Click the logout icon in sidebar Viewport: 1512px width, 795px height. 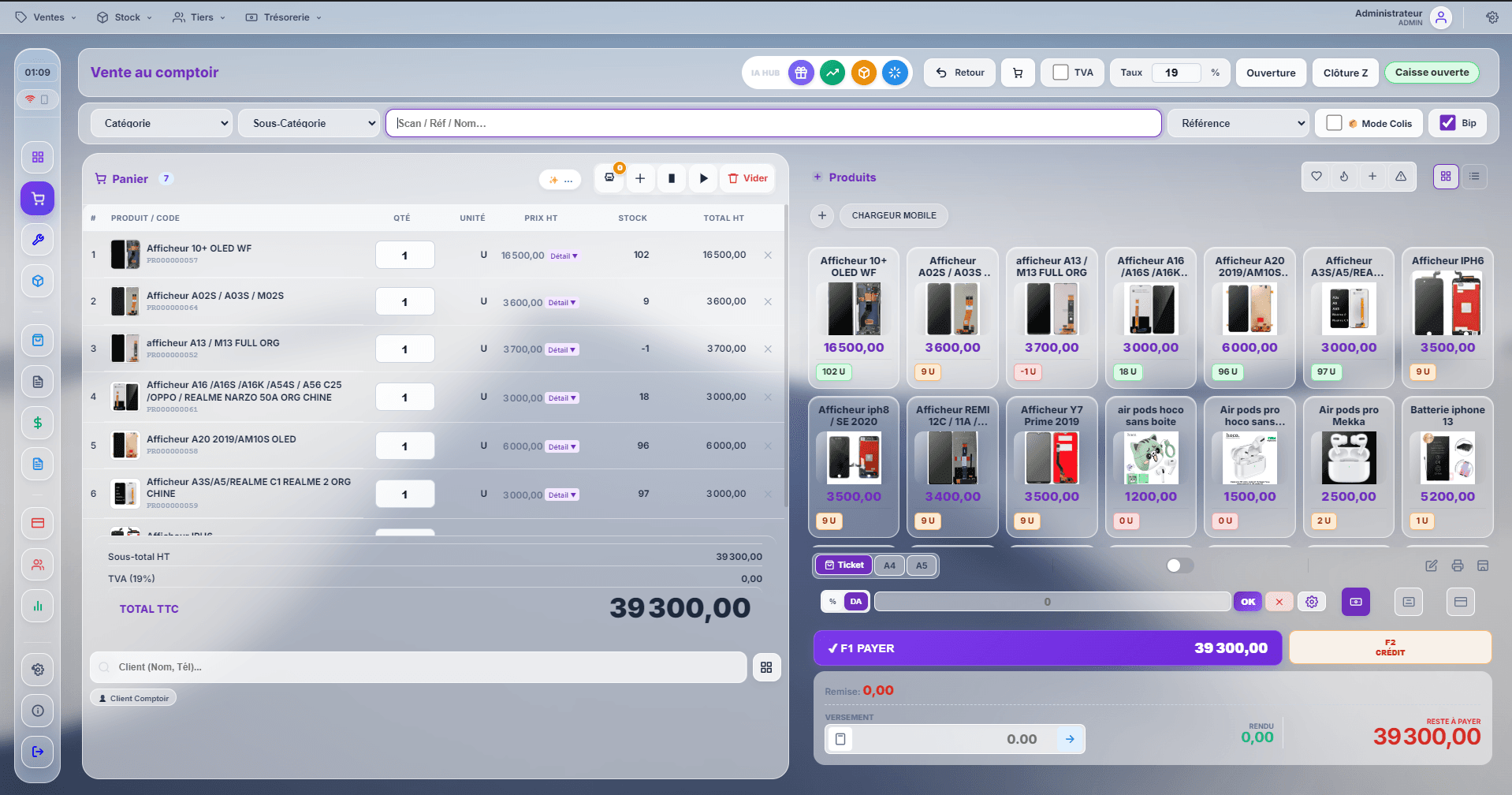point(37,752)
